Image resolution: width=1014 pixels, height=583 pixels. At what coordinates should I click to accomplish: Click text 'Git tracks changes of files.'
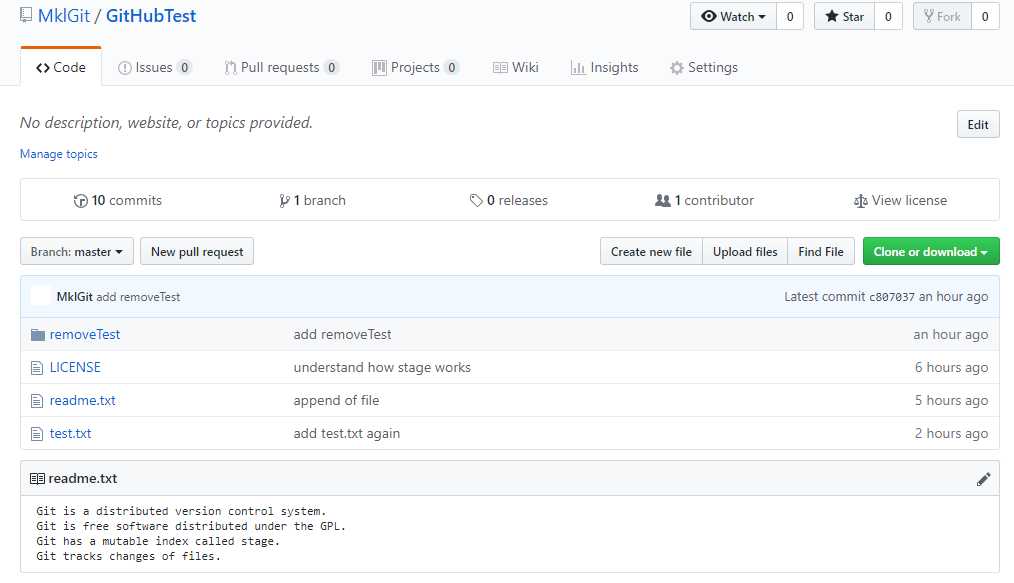(x=128, y=556)
